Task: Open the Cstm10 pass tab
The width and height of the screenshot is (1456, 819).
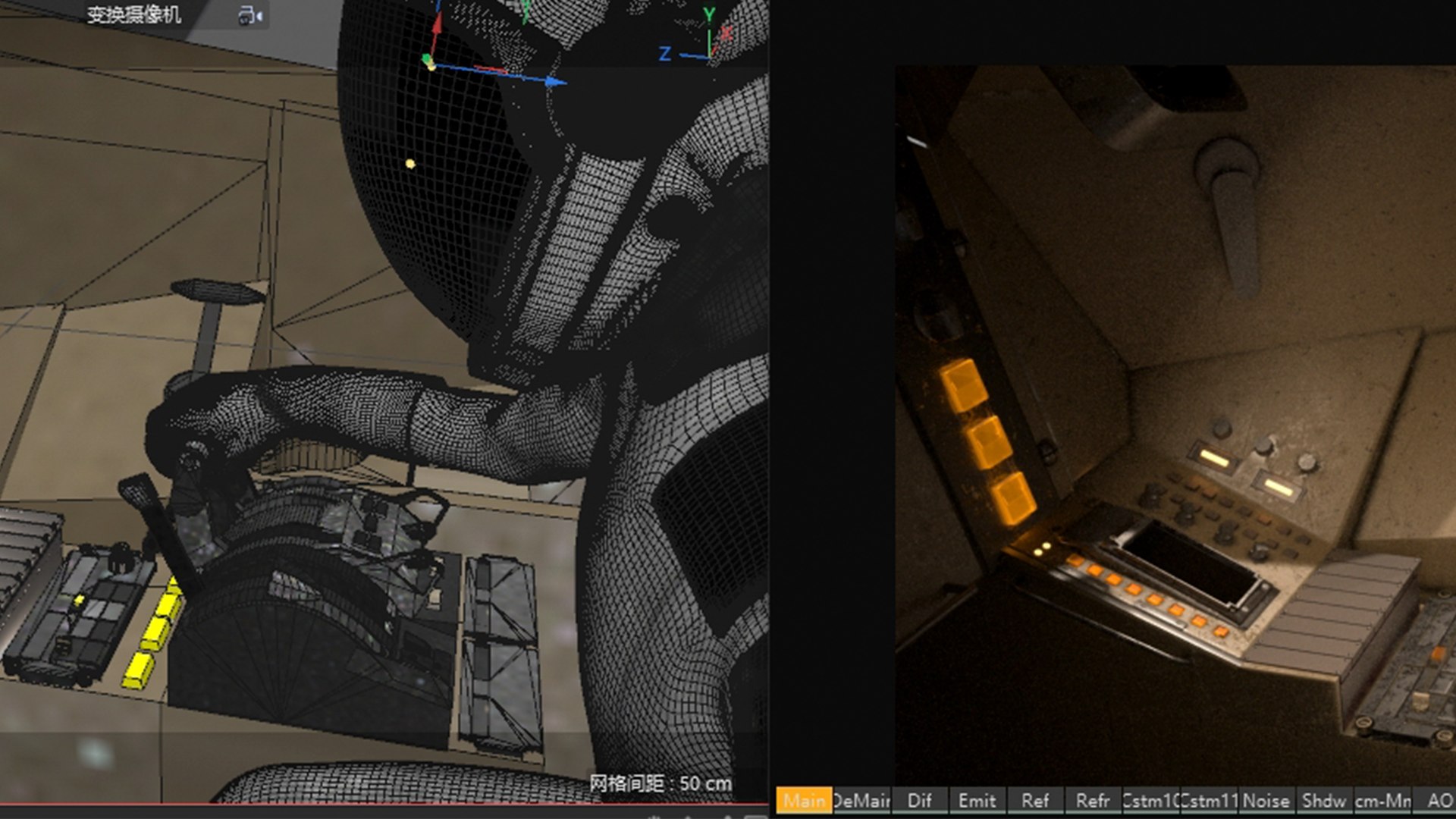Action: (1150, 801)
